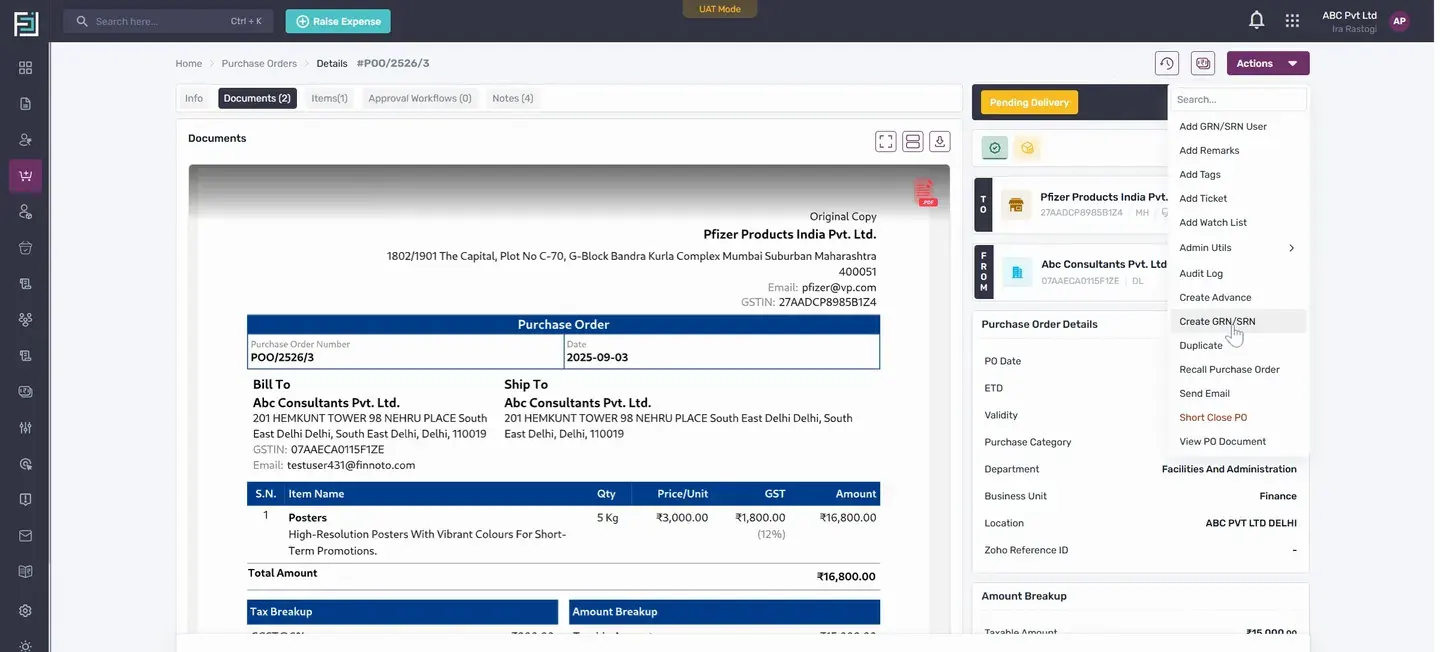Click the Raise Expense button
The image size is (1440, 652).
coord(338,21)
